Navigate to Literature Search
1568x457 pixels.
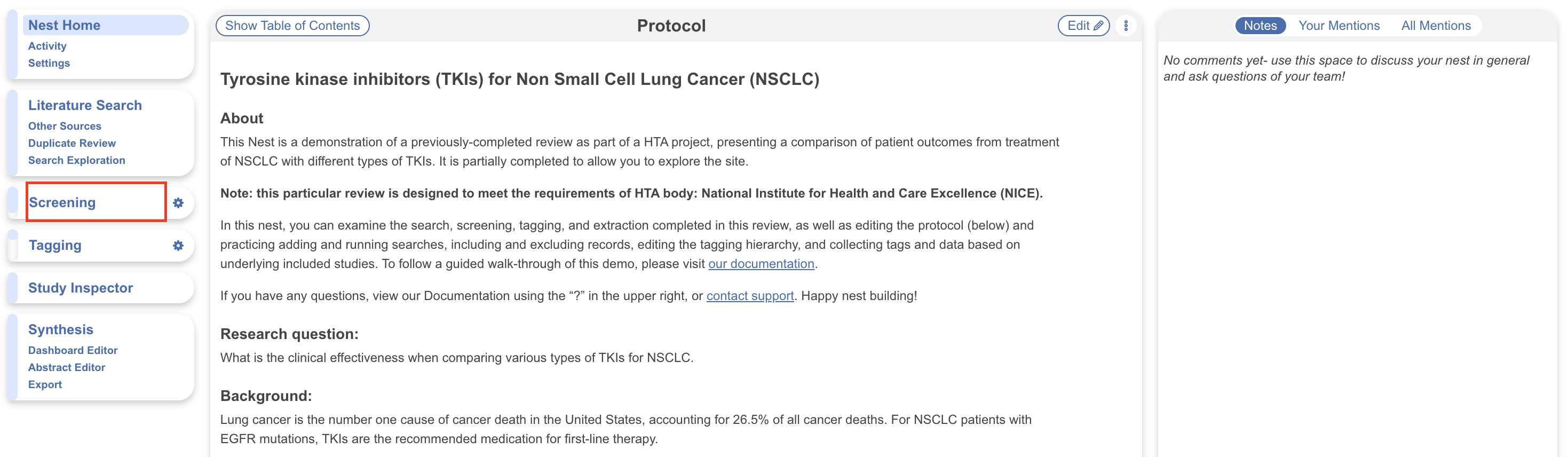(85, 105)
